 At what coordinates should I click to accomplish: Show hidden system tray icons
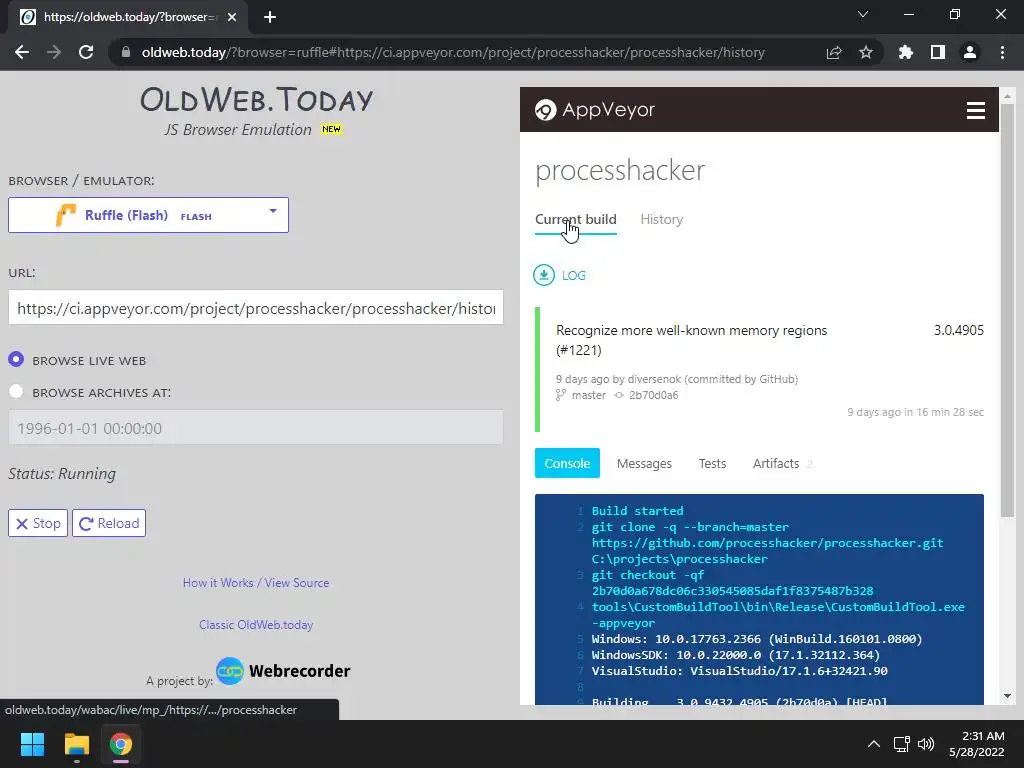(x=873, y=744)
